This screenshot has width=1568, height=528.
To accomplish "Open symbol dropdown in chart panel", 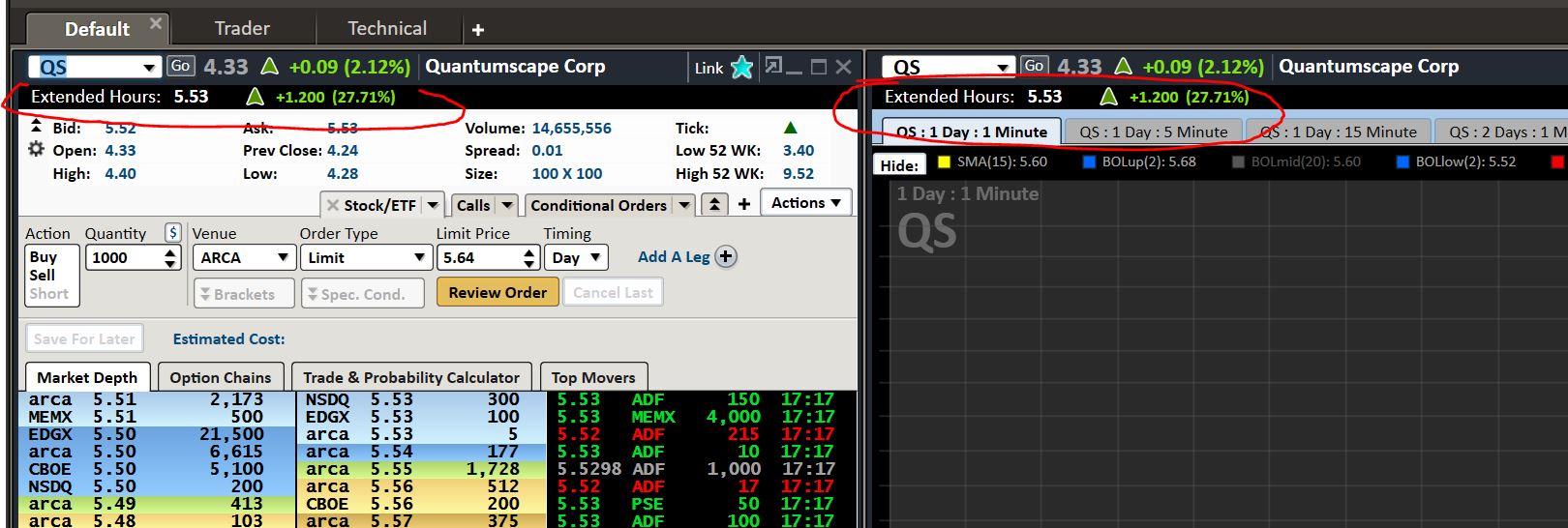I will [1003, 67].
